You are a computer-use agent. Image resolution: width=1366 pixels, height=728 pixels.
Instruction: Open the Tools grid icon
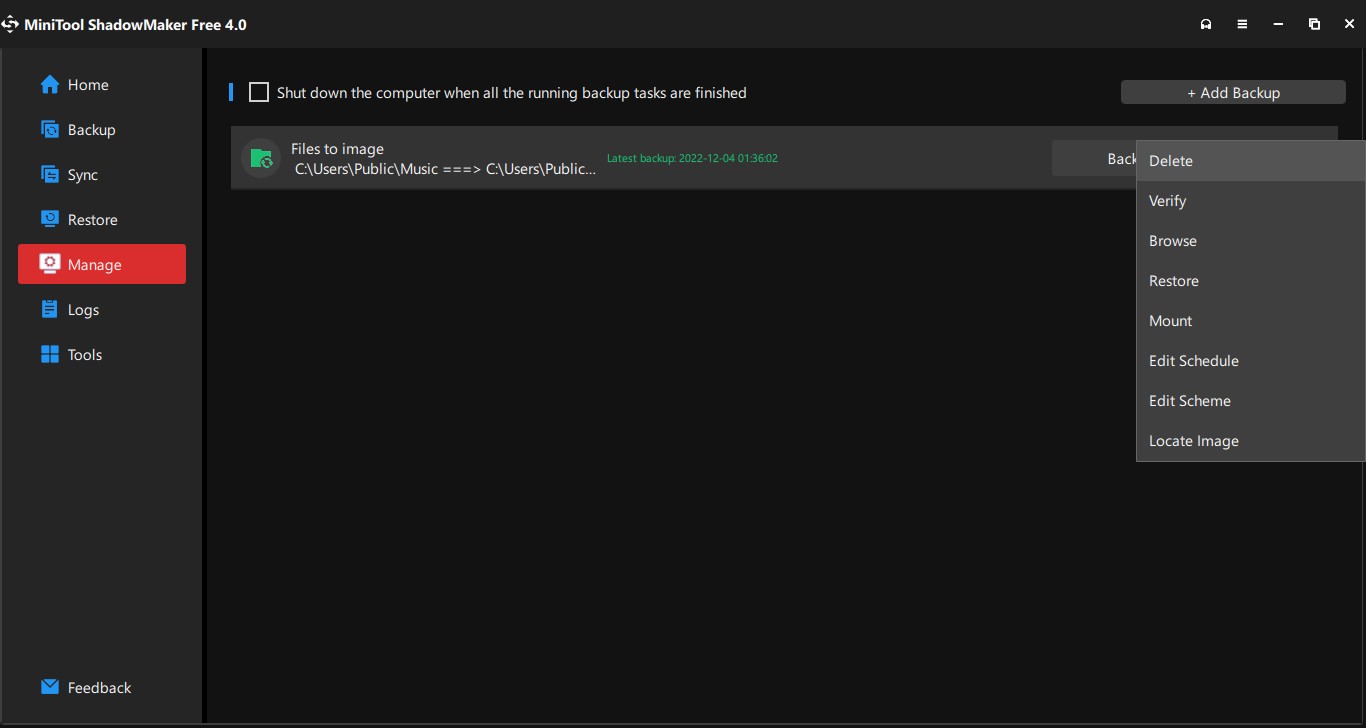pos(50,355)
